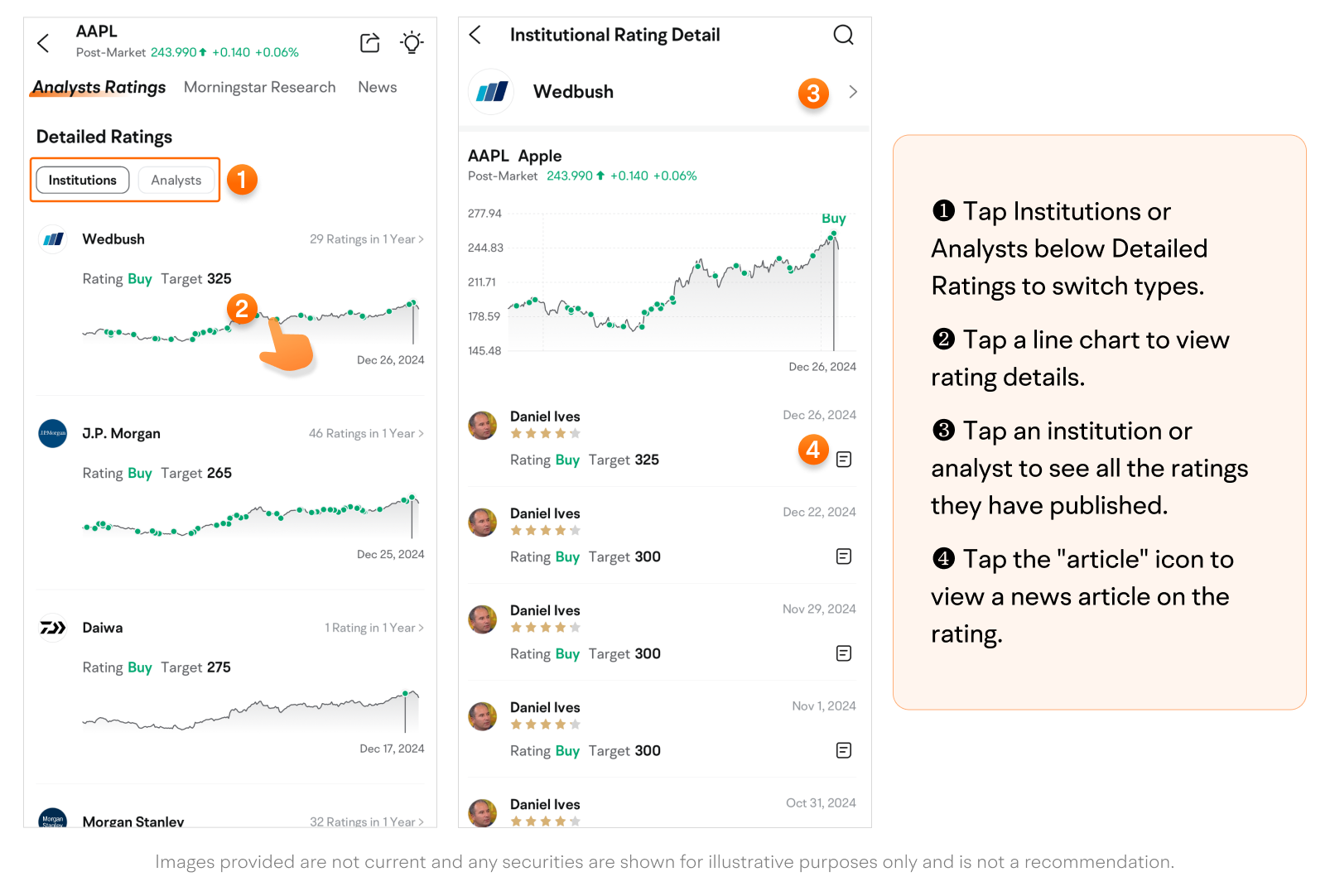Screen dimensions: 1330x896
Task: Expand Daiwa 1 Rating in 1 Year
Action: [x=373, y=628]
